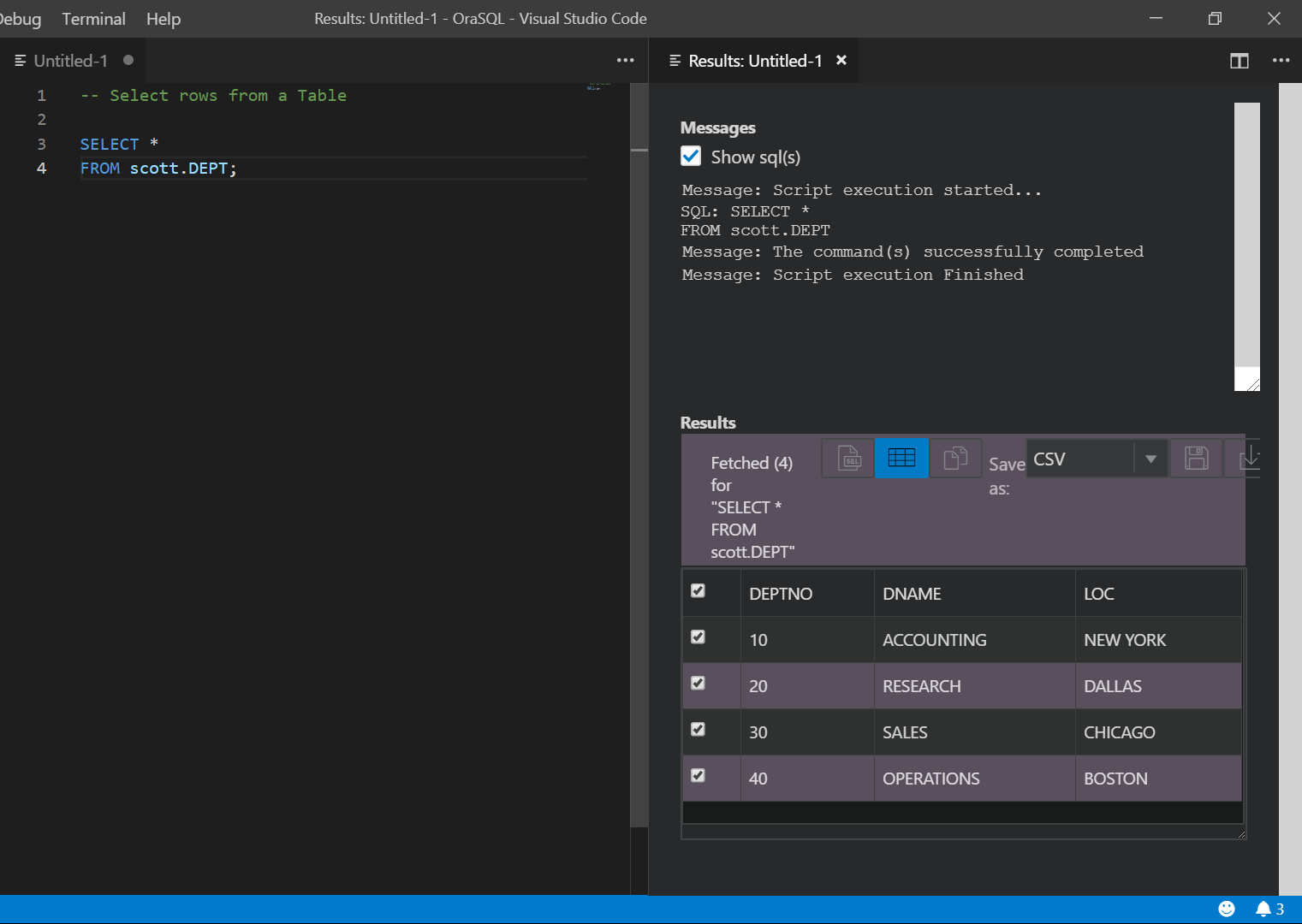Screen dimensions: 1302x924
Task: Click the SELECT * line in editor
Action: pyautogui.click(x=119, y=144)
